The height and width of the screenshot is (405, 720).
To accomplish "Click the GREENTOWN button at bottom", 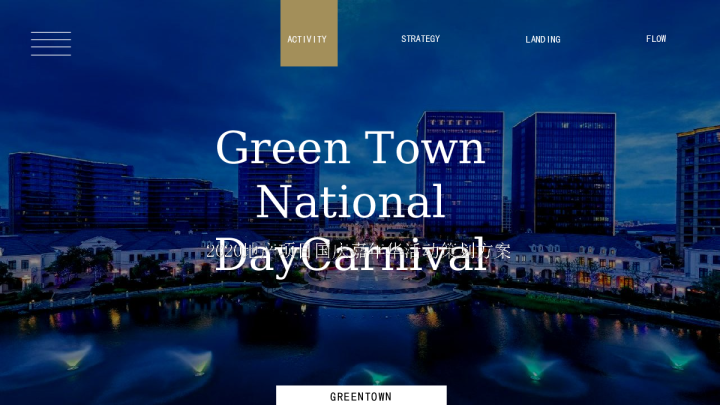I will click(x=361, y=396).
